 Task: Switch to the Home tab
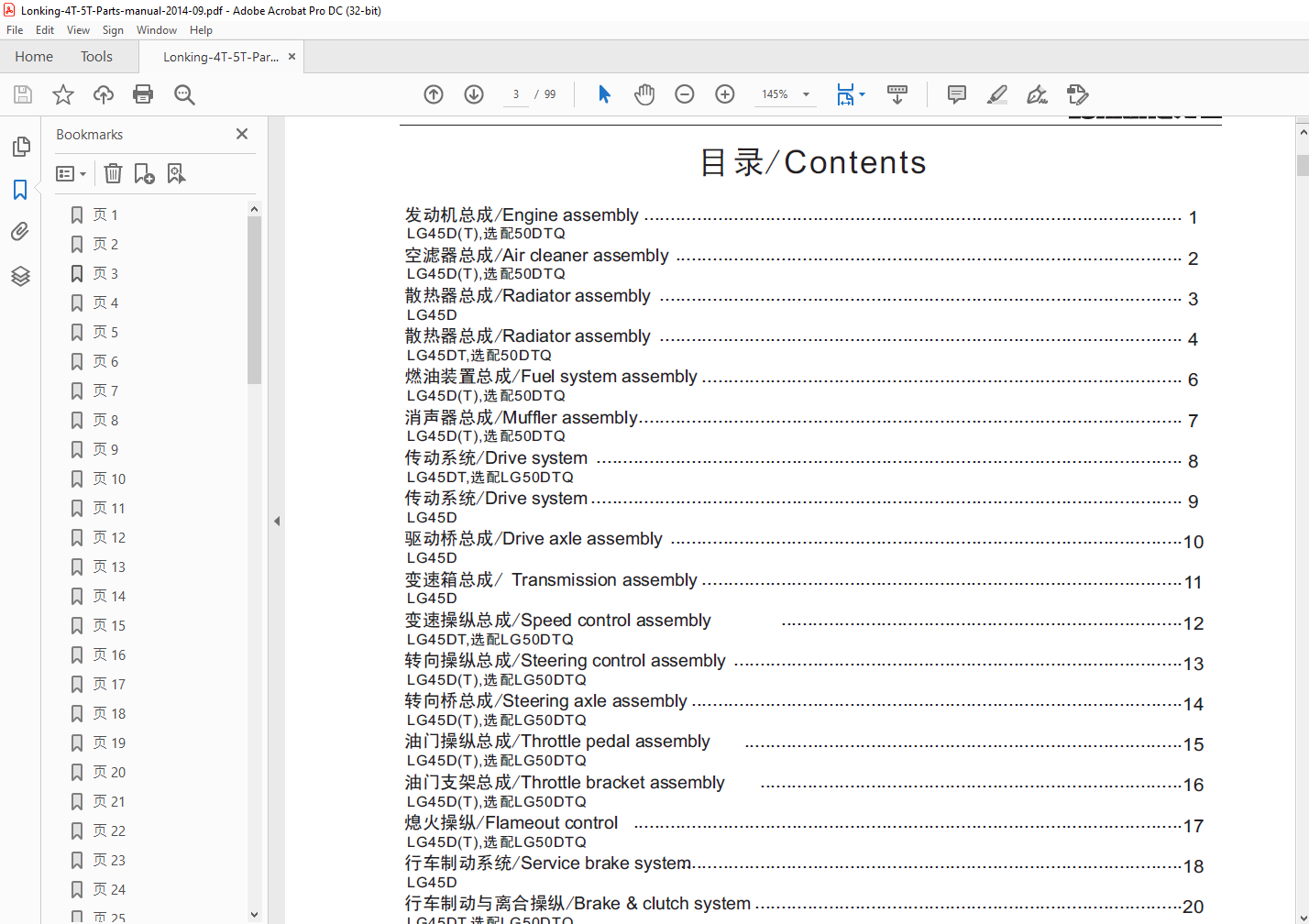[x=34, y=57]
